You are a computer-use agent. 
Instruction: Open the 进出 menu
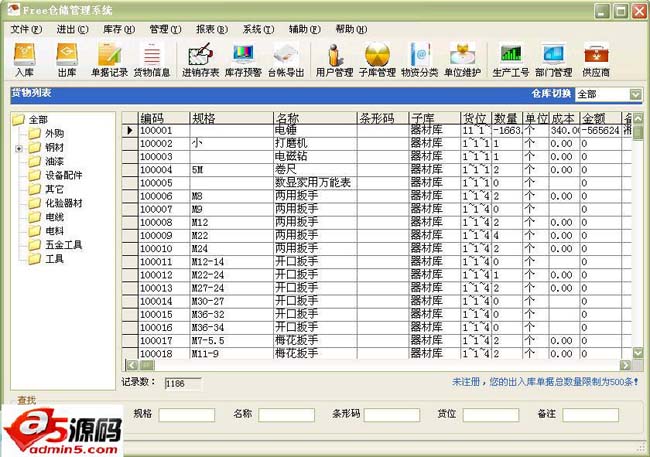tap(73, 29)
